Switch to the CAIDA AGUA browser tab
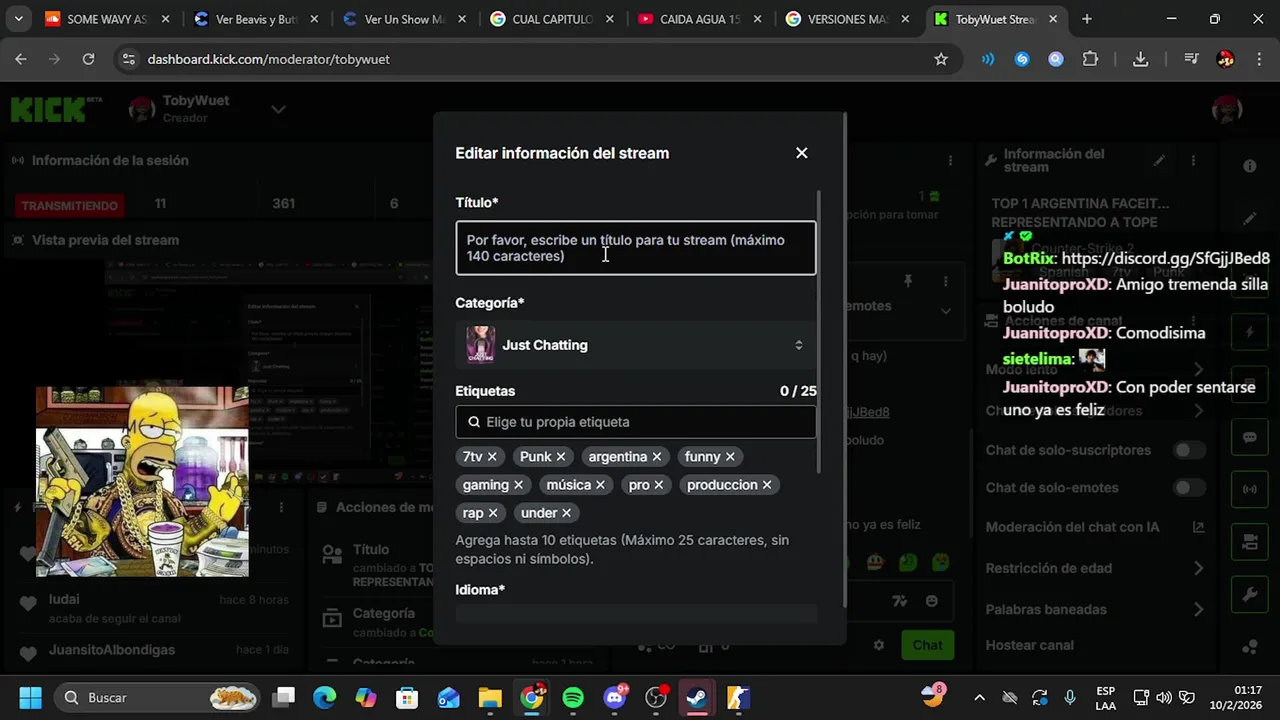 (700, 19)
